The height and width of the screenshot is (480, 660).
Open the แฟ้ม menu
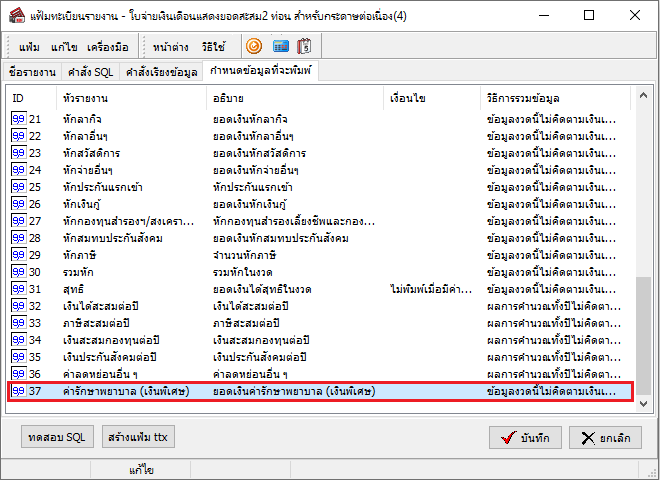[x=30, y=46]
